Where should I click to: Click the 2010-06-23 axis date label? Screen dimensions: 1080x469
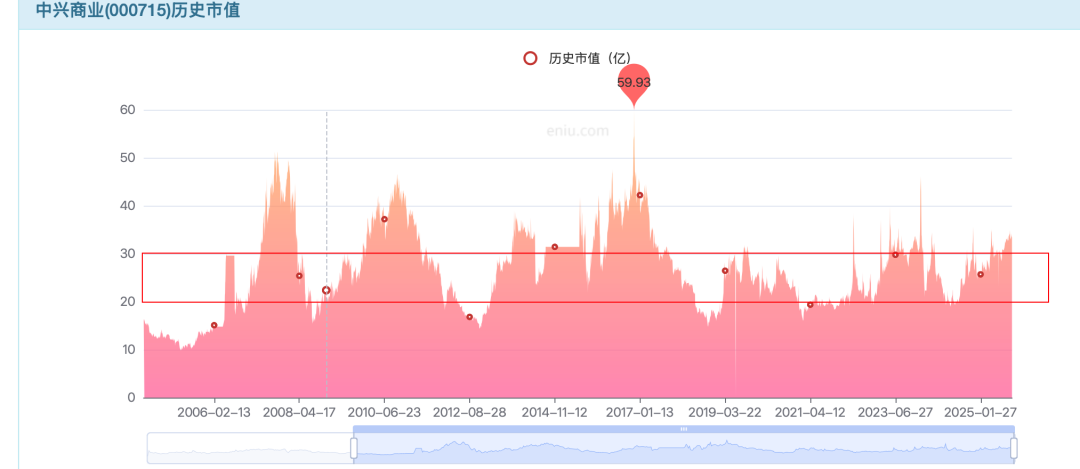tap(384, 413)
